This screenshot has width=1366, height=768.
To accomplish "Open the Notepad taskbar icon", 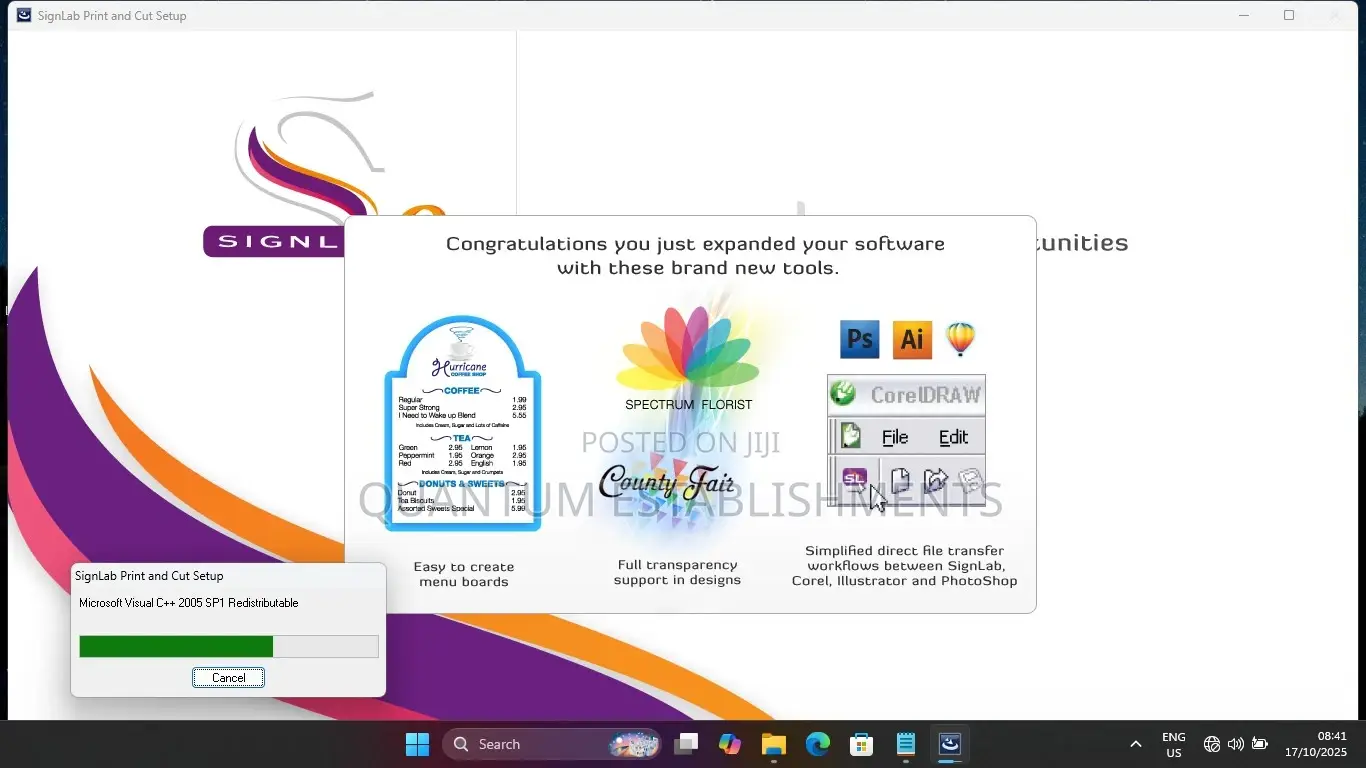I will [x=906, y=744].
